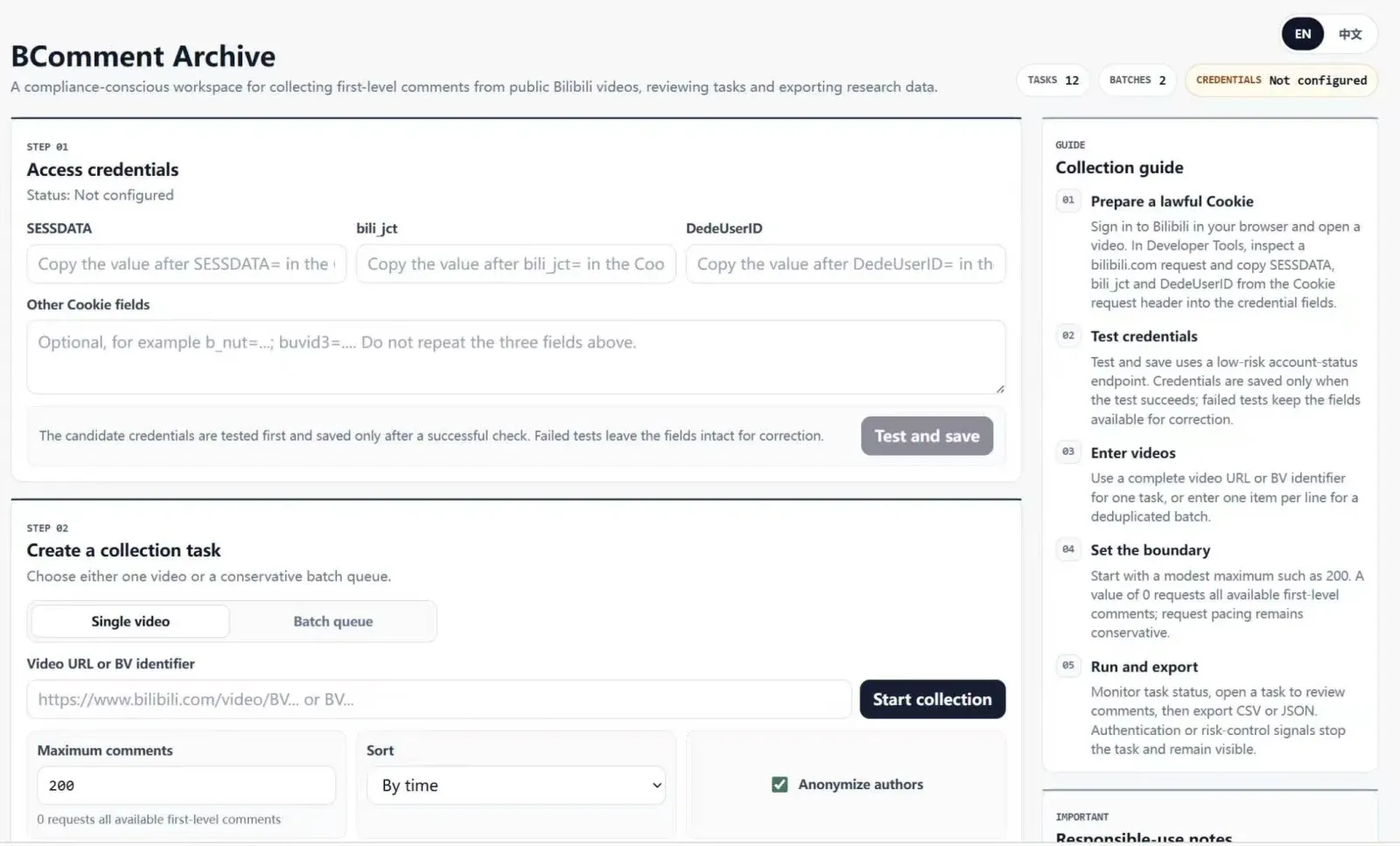This screenshot has width=1400, height=846.
Task: Switch language to 中文
Action: pos(1349,34)
